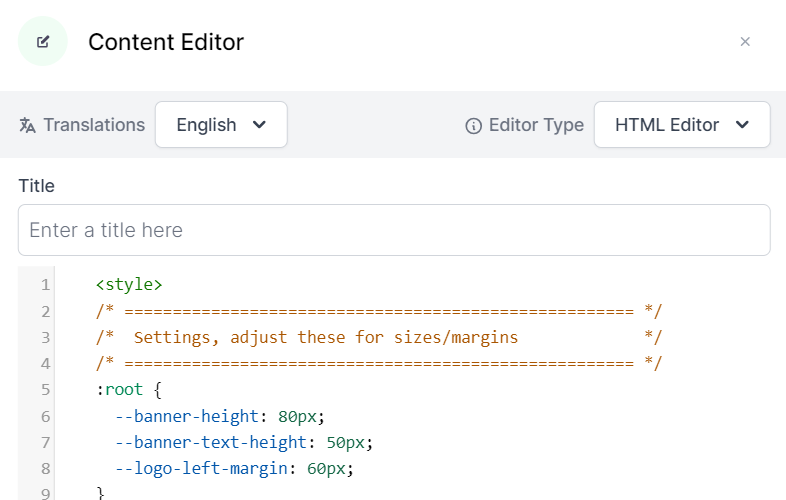
Task: Place cursor on the <style> tag
Action: coord(129,285)
